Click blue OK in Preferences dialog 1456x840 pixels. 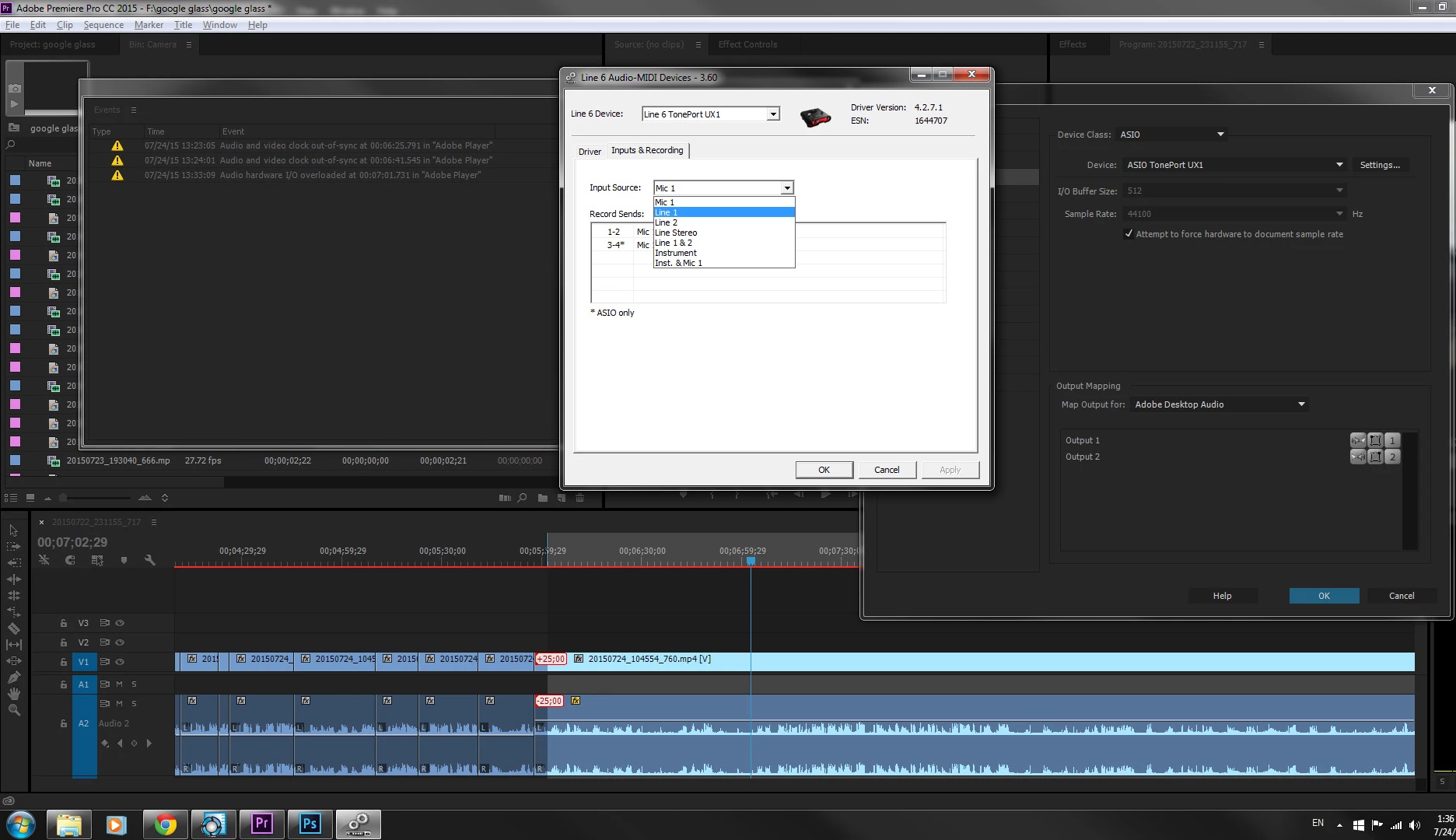coord(1324,596)
